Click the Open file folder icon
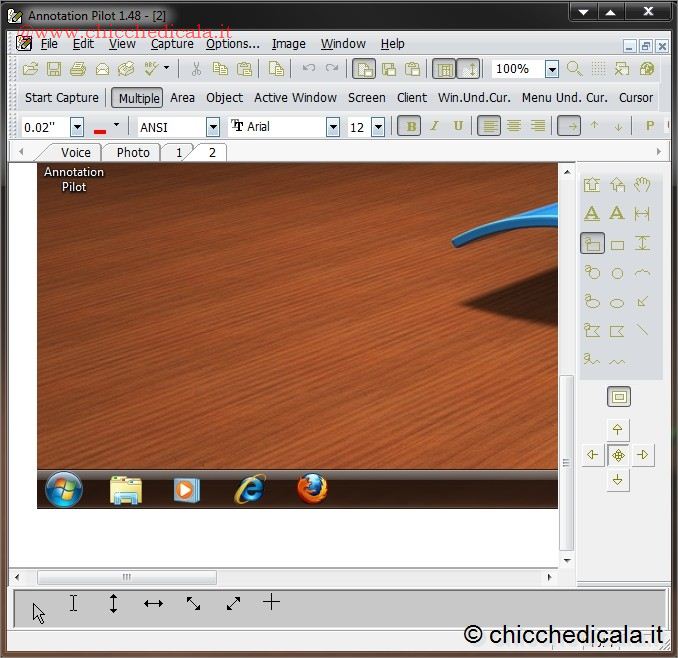Image resolution: width=678 pixels, height=658 pixels. (x=30, y=69)
